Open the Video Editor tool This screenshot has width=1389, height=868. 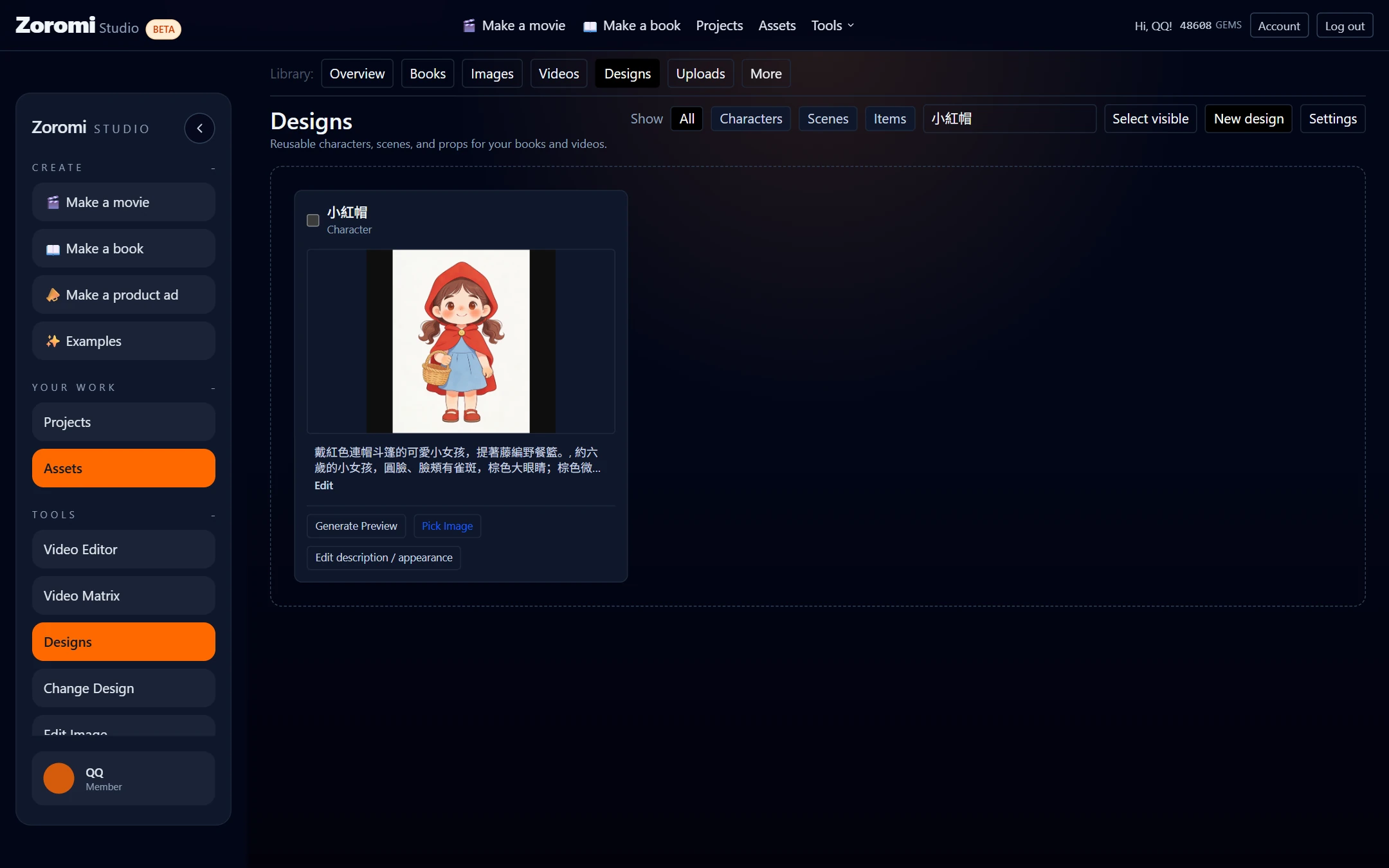123,549
